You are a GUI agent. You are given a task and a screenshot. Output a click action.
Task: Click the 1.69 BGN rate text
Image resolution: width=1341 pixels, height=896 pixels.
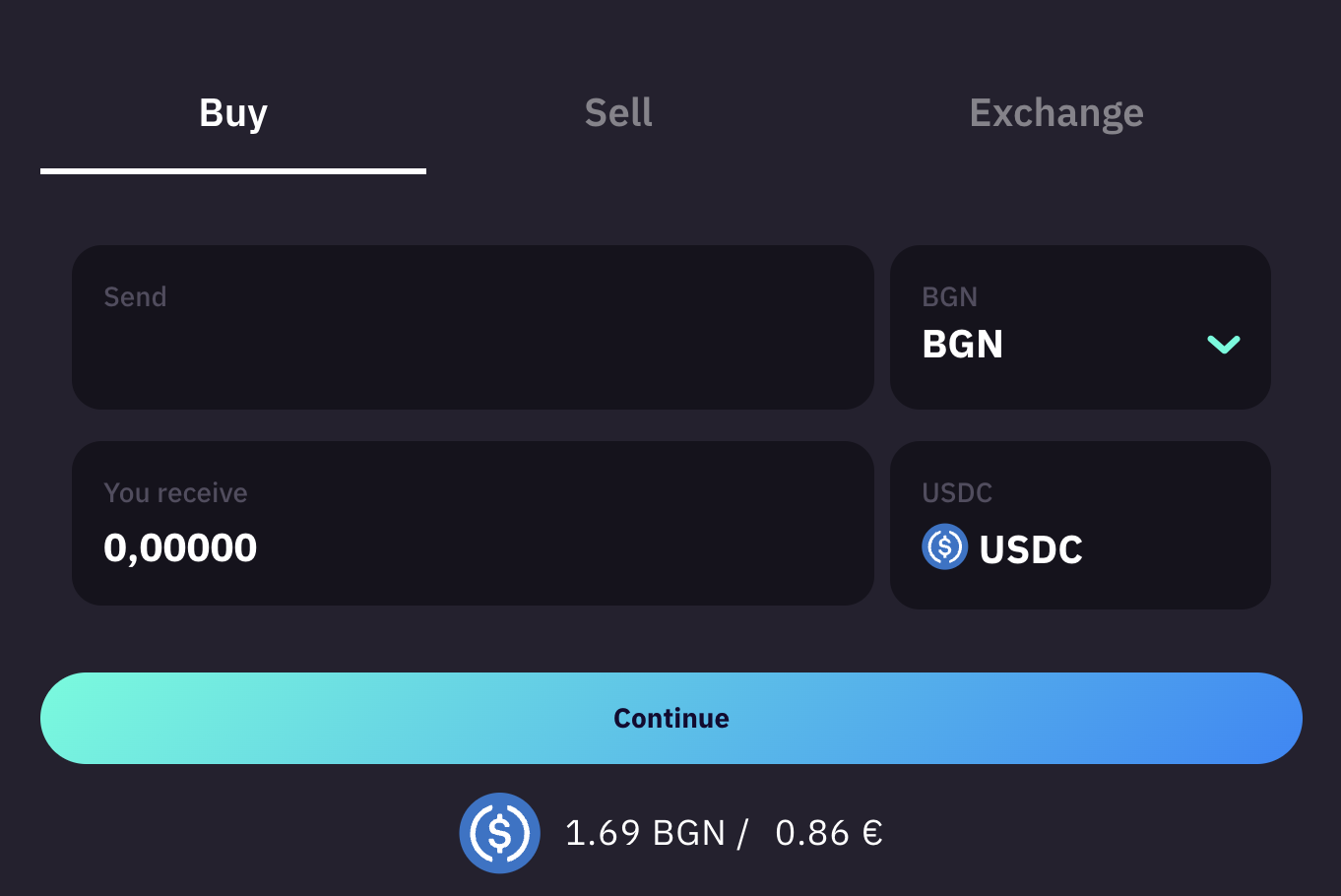[x=645, y=833]
